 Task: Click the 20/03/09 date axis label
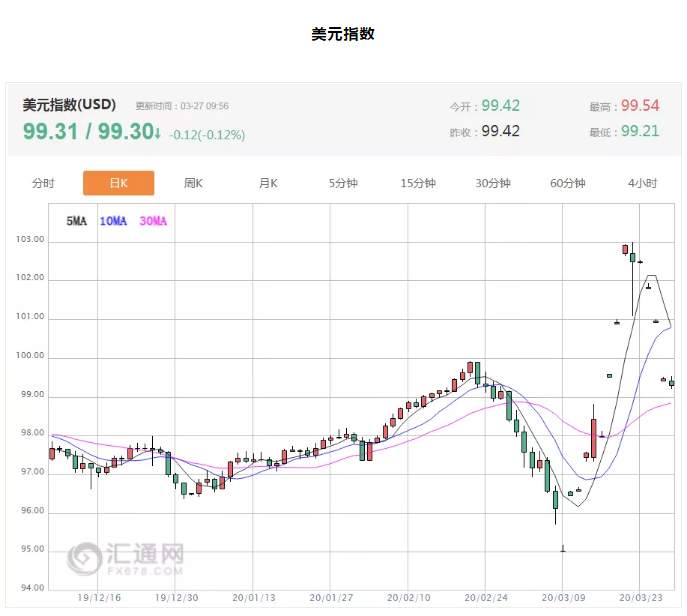coord(563,598)
